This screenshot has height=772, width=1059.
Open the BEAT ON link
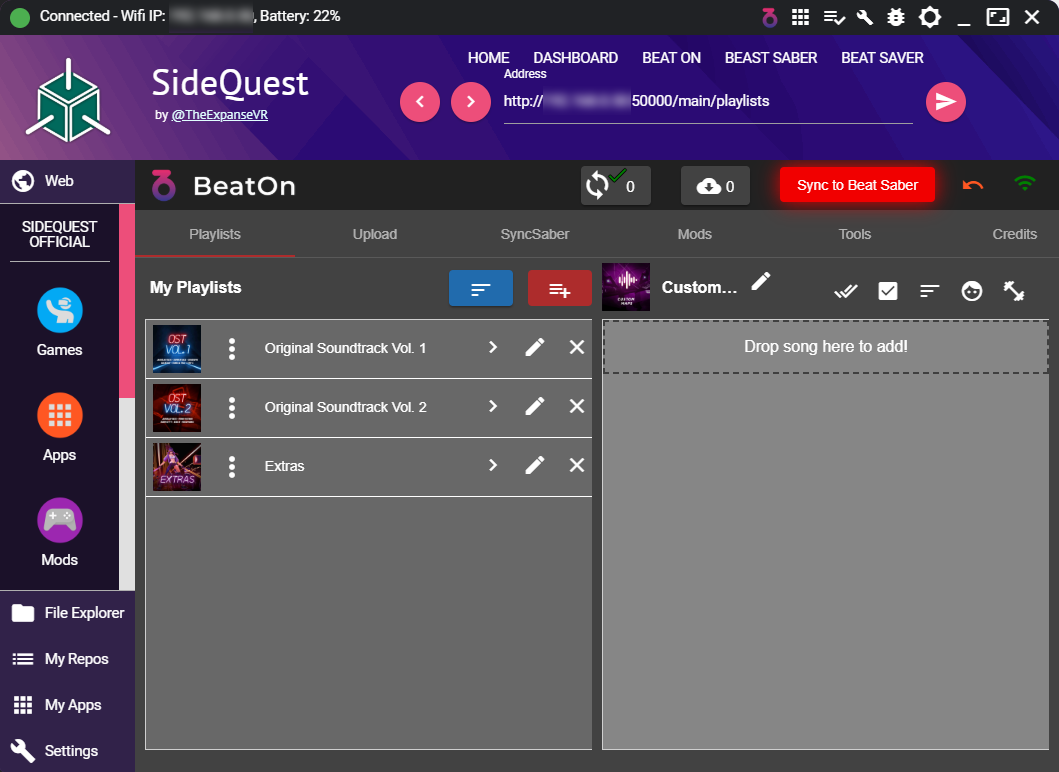coord(671,58)
